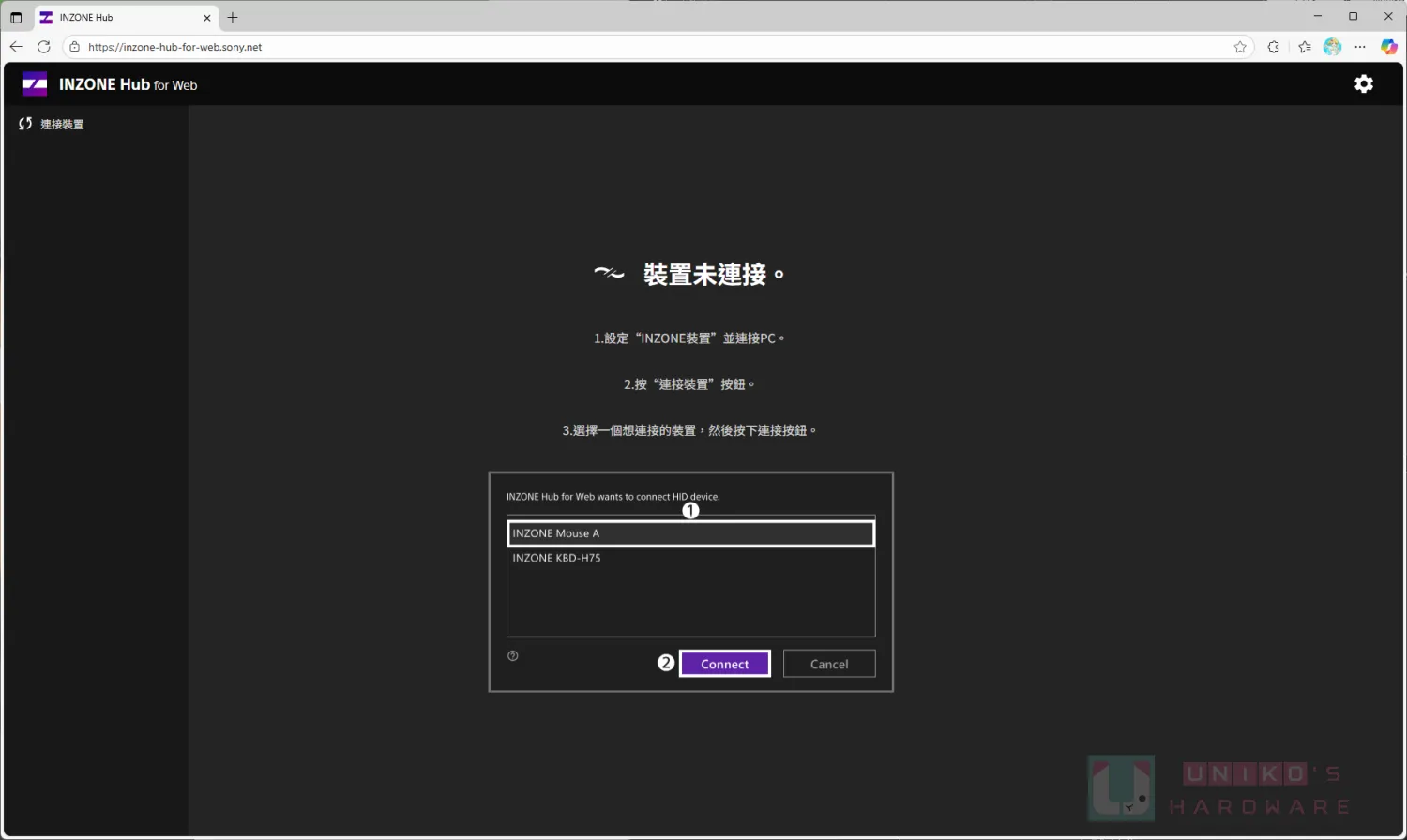Screen dimensions: 1407x840
Task: Open the browser profile avatar
Action: pos(1332,47)
